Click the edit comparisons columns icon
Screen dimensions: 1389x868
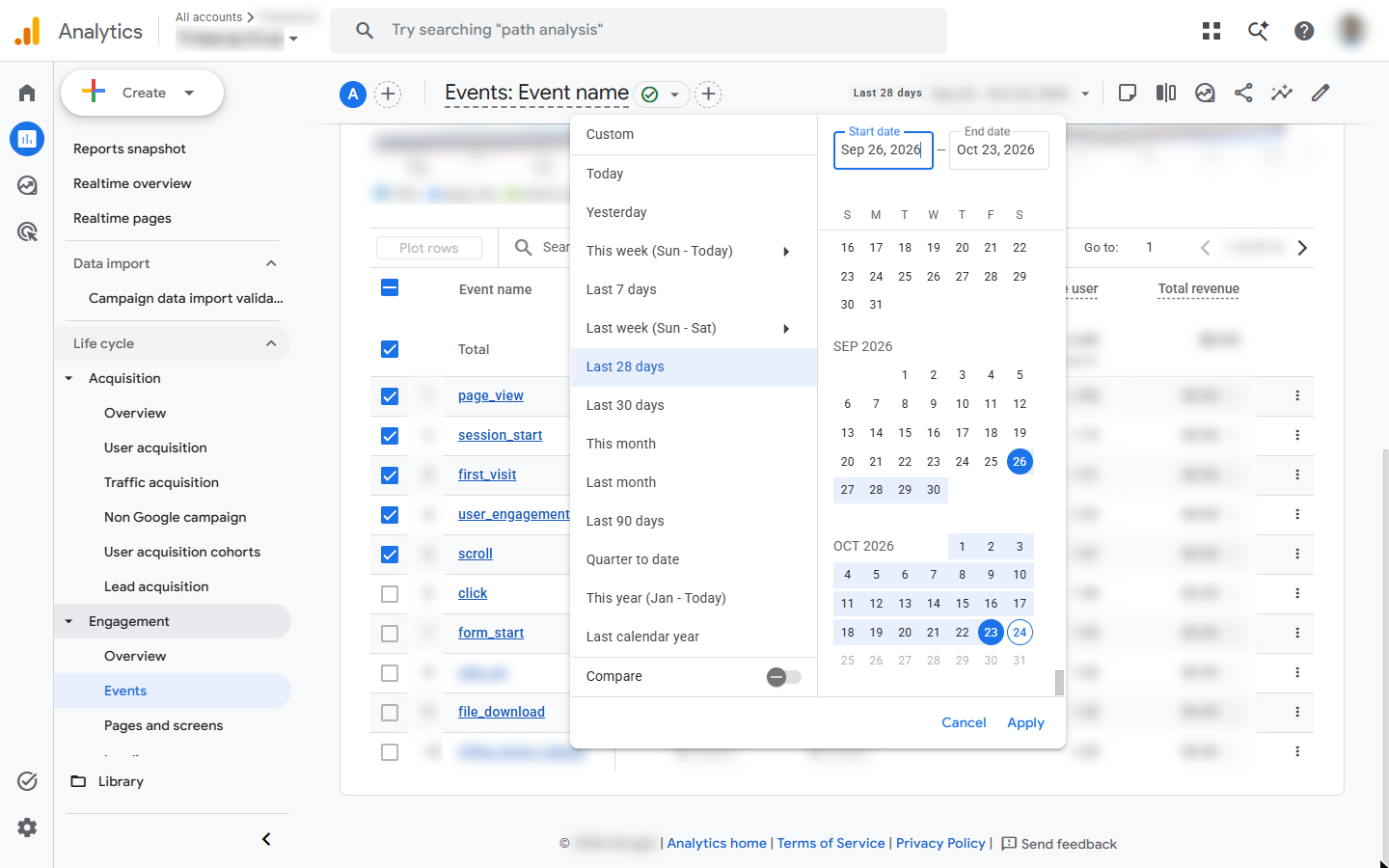1166,93
